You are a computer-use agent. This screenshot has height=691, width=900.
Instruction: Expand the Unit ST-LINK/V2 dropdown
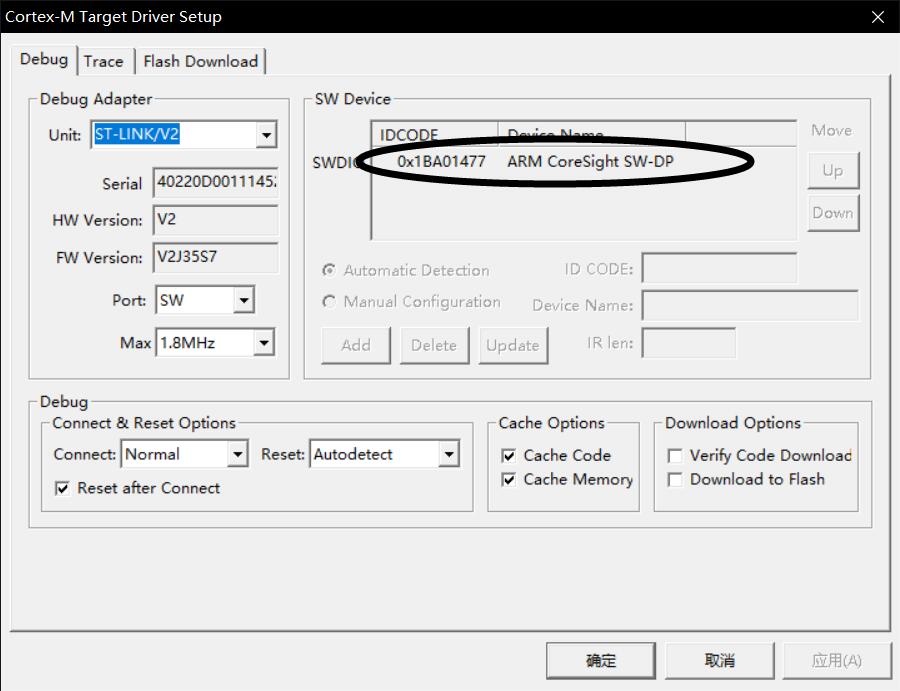point(266,135)
